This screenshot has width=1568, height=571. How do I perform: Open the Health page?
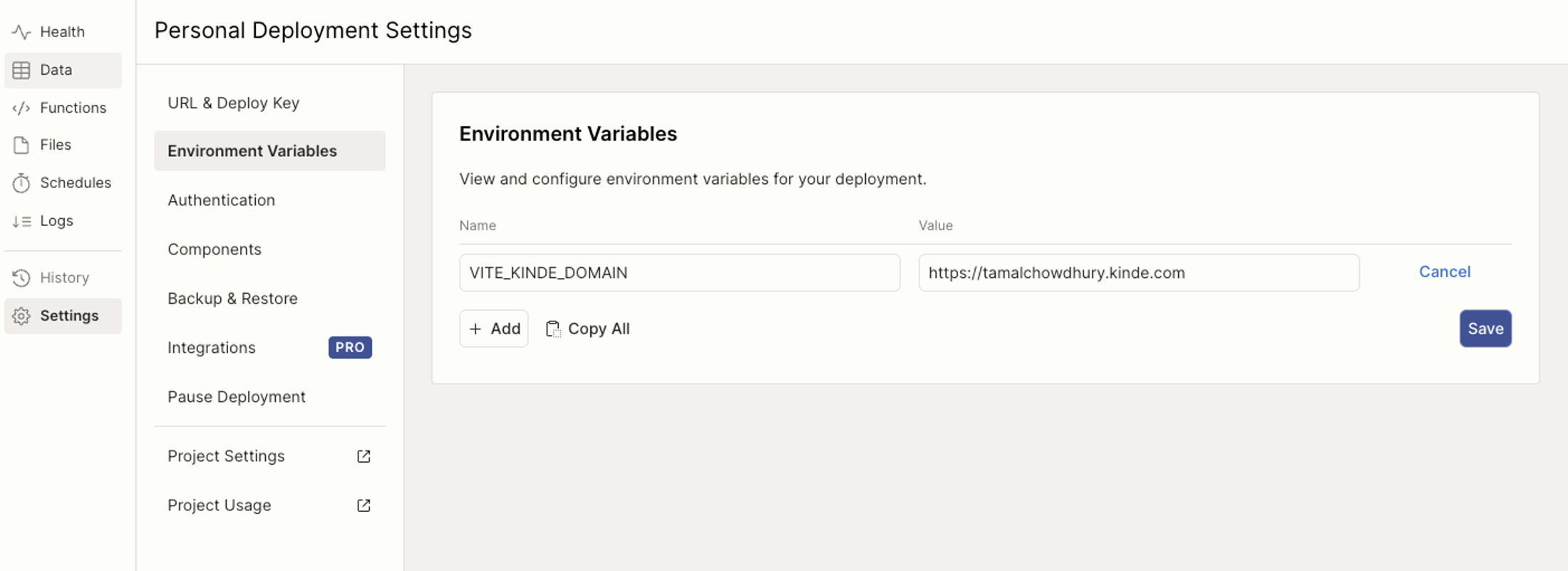[63, 32]
